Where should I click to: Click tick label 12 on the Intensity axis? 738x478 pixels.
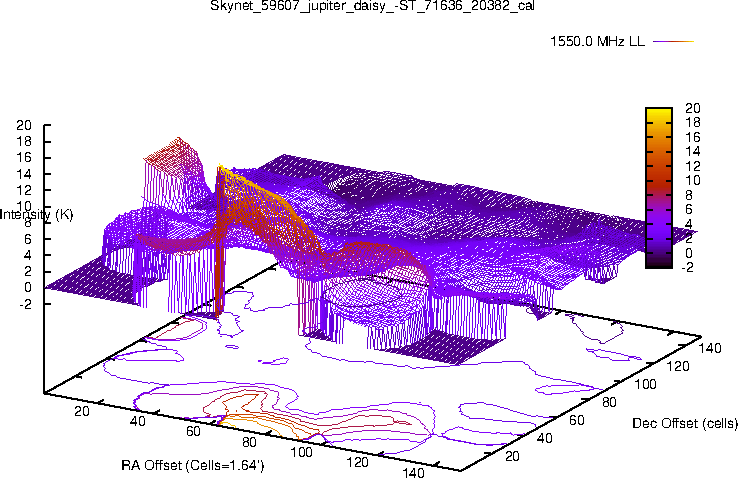coord(24,190)
